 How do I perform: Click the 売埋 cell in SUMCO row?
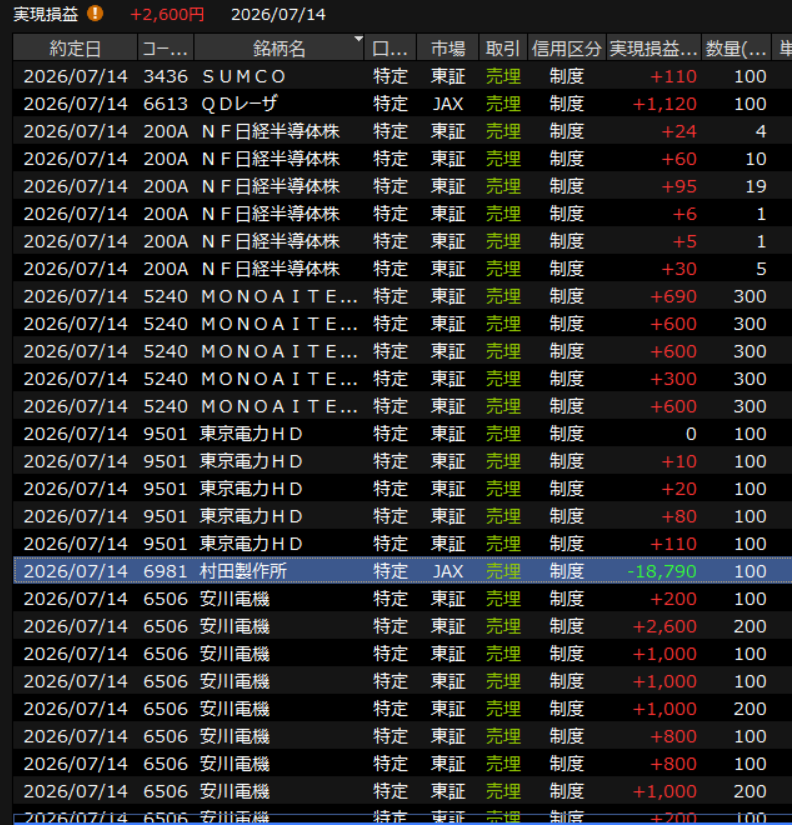tap(503, 76)
